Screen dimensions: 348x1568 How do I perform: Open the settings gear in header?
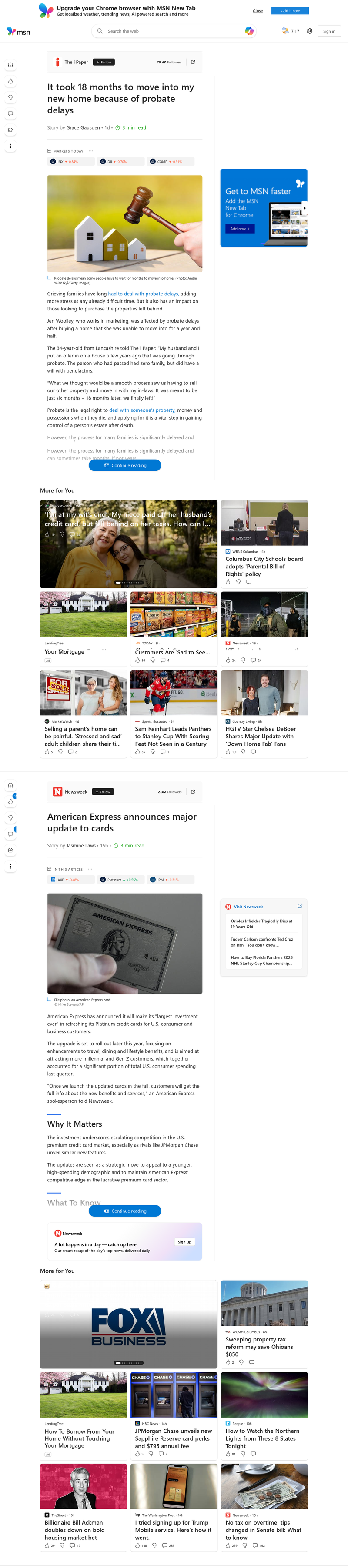pyautogui.click(x=310, y=31)
